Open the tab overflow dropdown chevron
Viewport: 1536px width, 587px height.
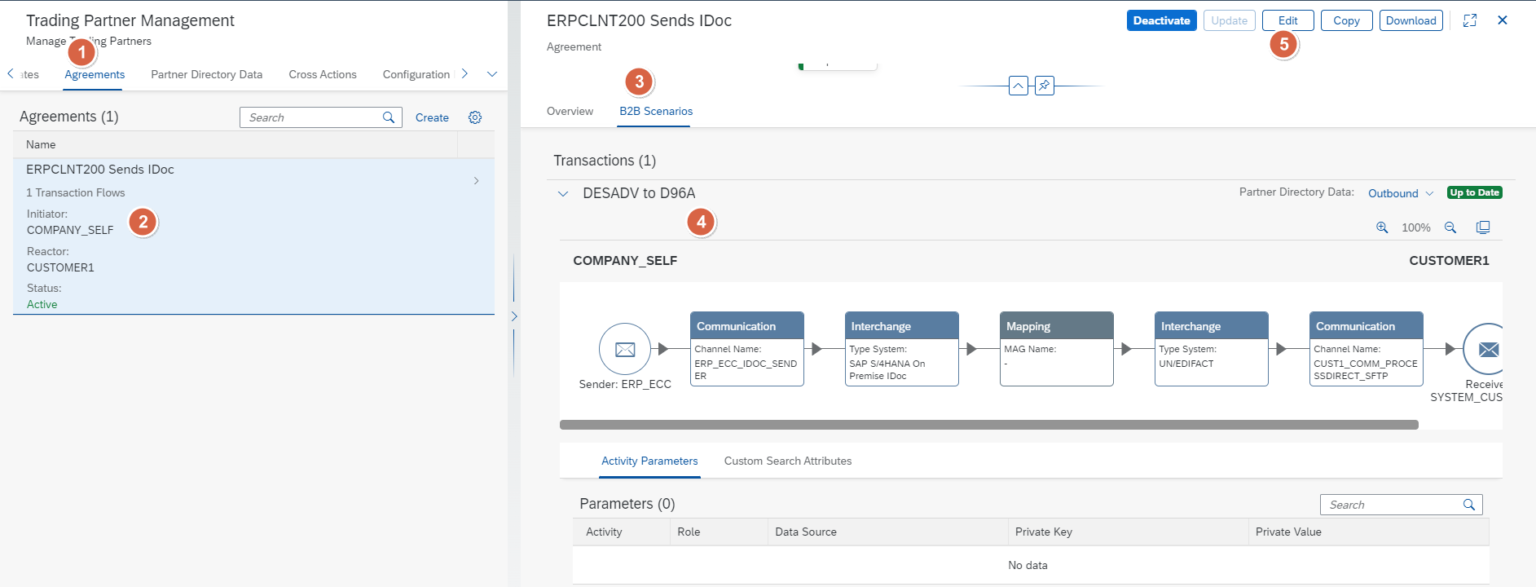click(492, 74)
